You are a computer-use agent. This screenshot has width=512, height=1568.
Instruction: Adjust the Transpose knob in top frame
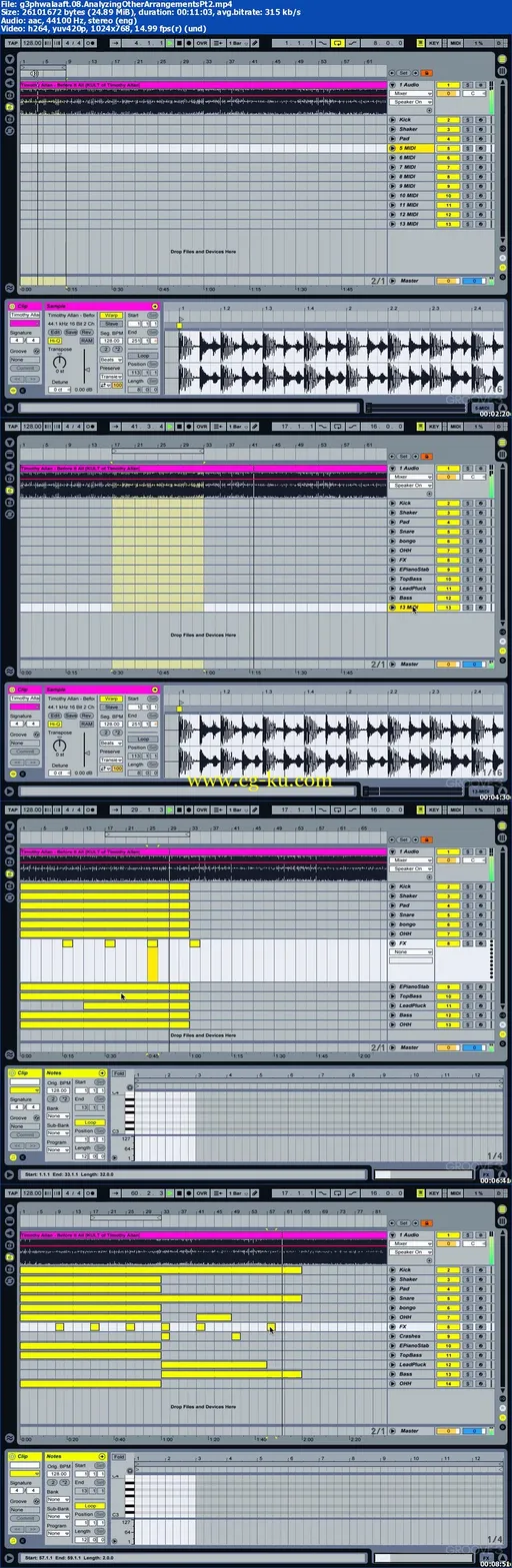coord(59,362)
